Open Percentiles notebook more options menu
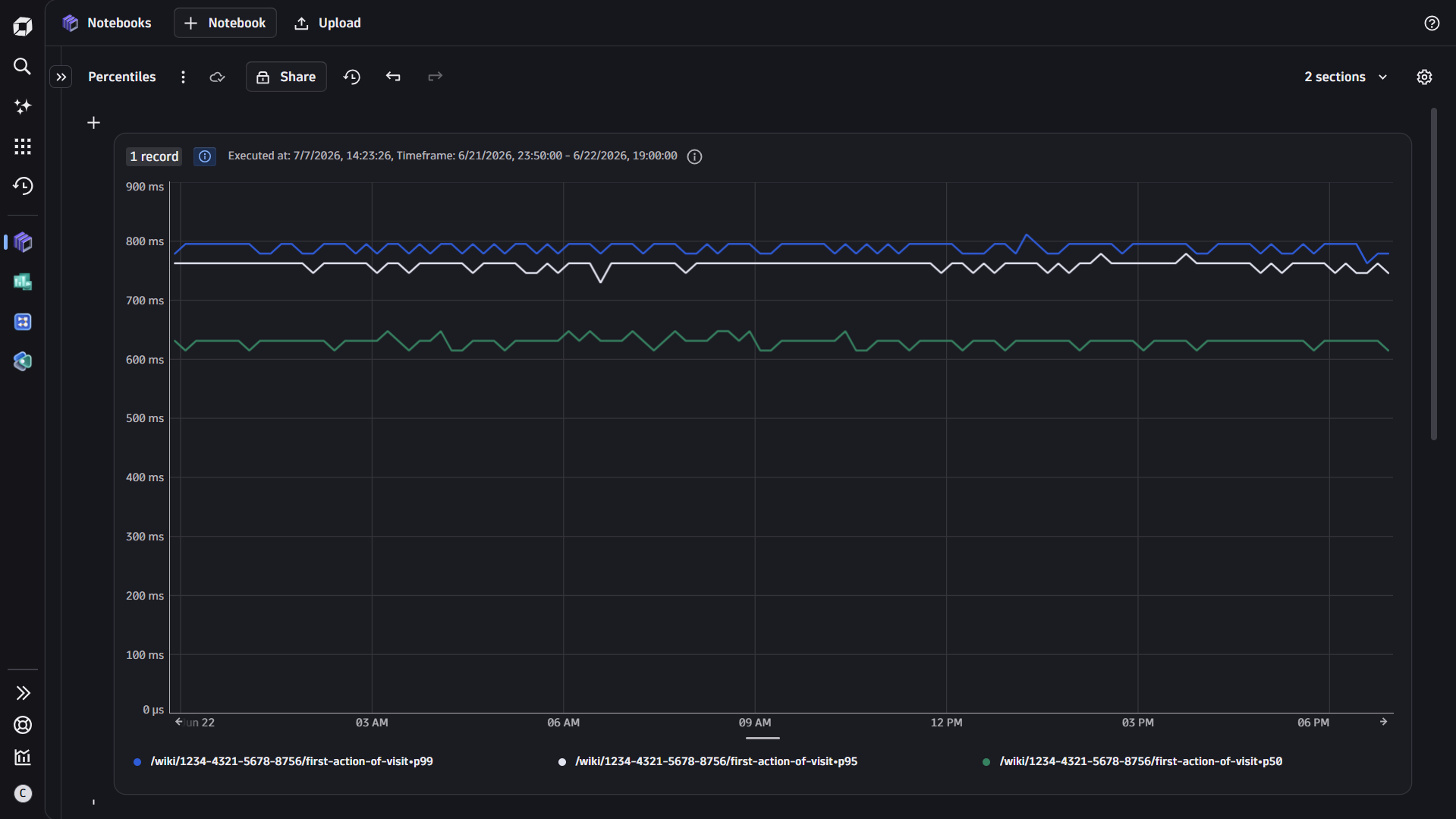The height and width of the screenshot is (819, 1456). 183,77
